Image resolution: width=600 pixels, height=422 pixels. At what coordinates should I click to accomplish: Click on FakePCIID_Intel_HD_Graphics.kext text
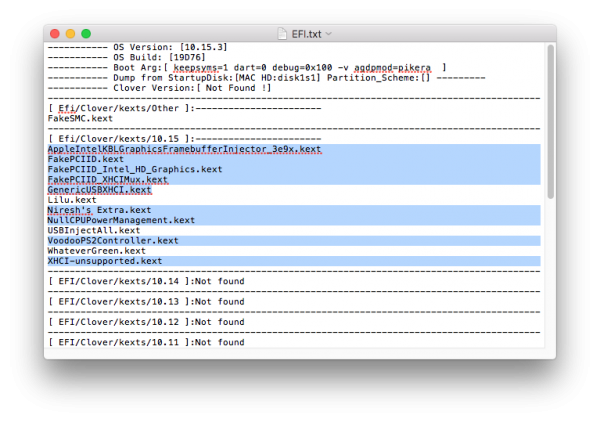coord(135,169)
